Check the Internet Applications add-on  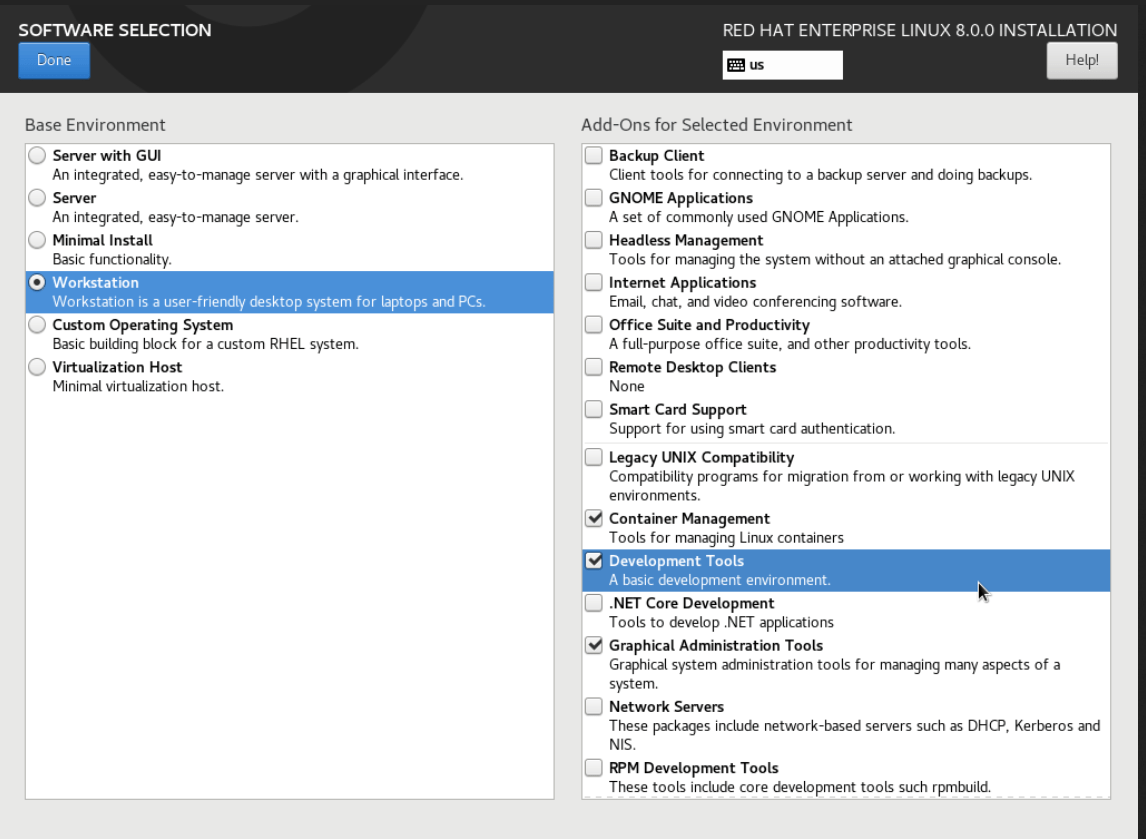(593, 281)
